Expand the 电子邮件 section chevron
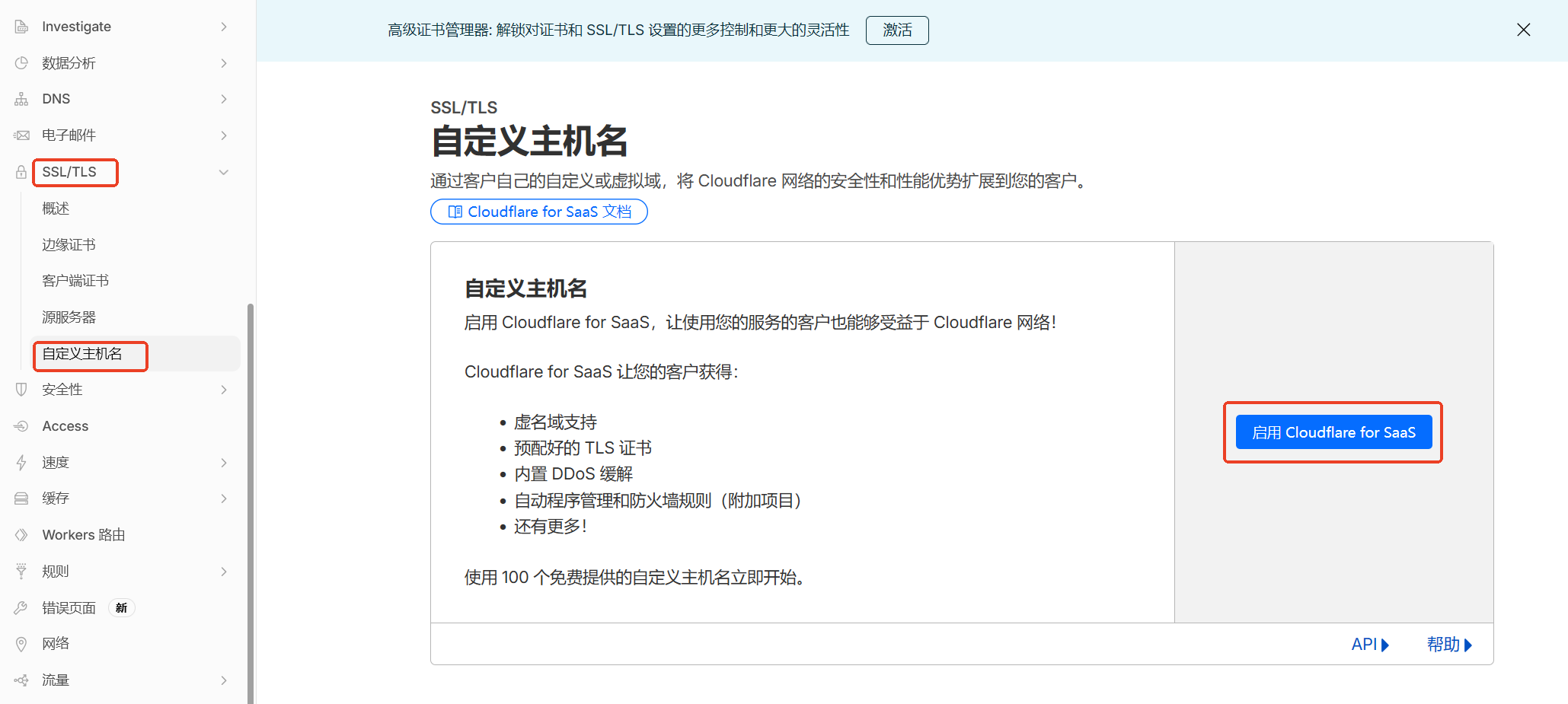 (224, 135)
